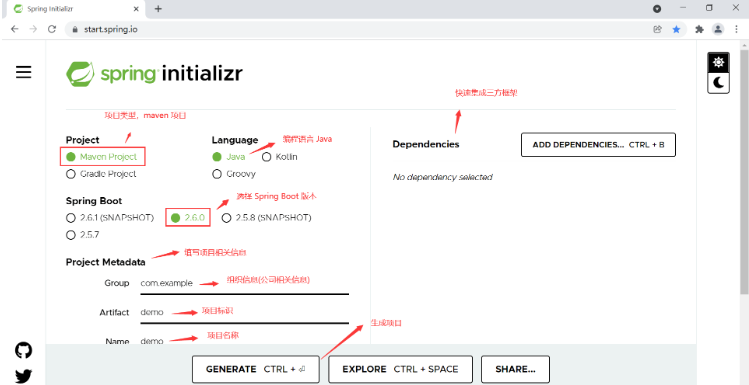Click the Group input field com.example
The height and width of the screenshot is (385, 749).
click(x=244, y=284)
